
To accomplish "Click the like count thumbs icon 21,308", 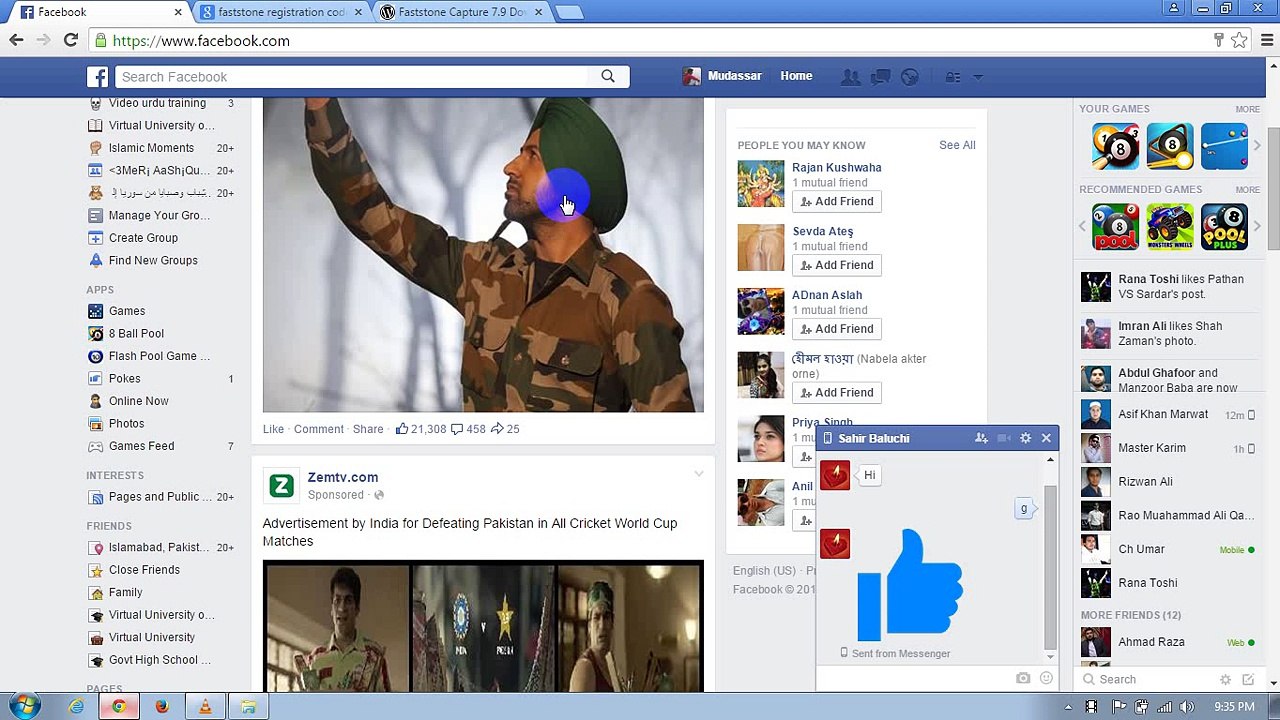I will coord(401,428).
